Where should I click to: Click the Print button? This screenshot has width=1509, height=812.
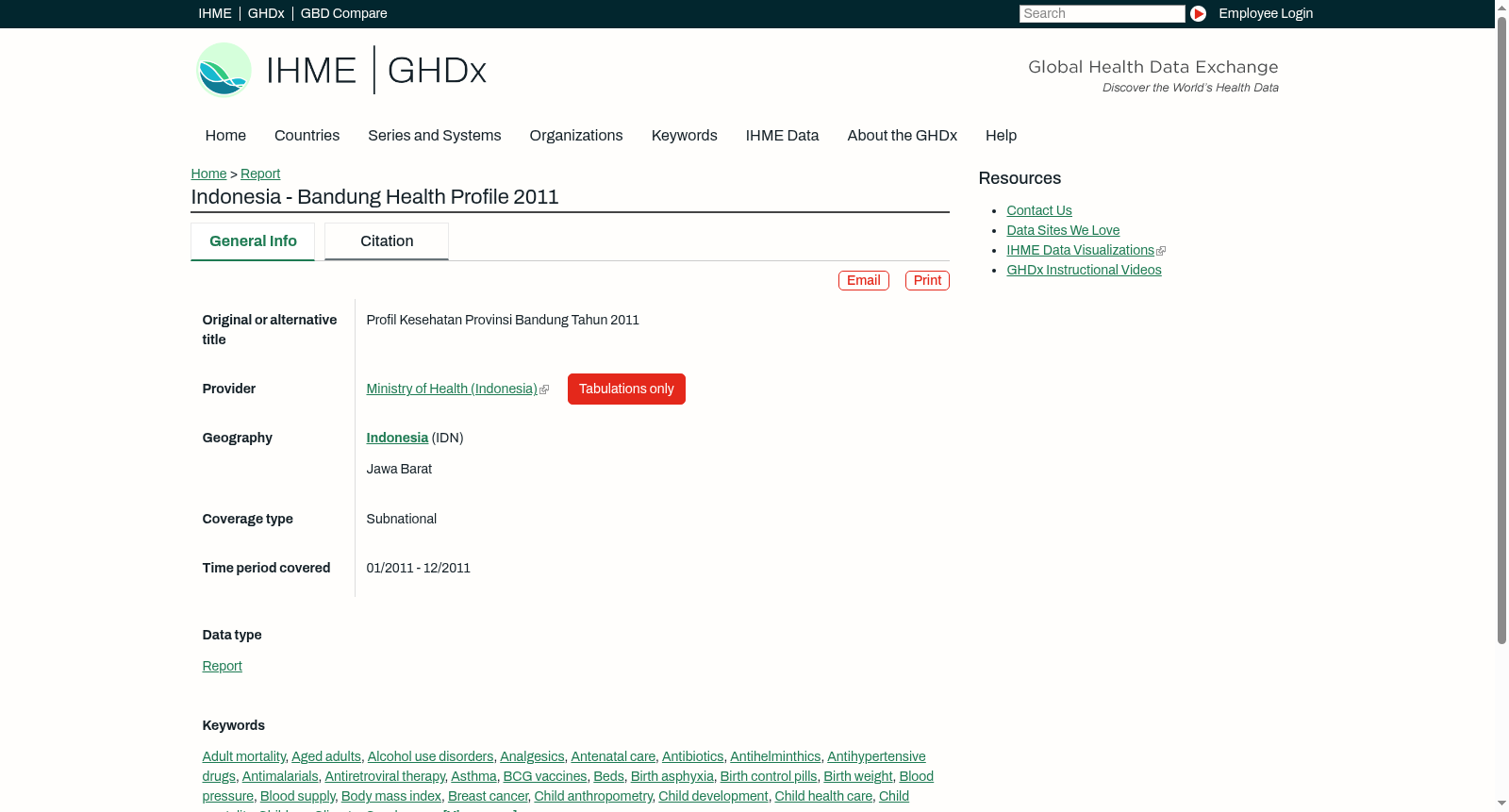(x=927, y=280)
